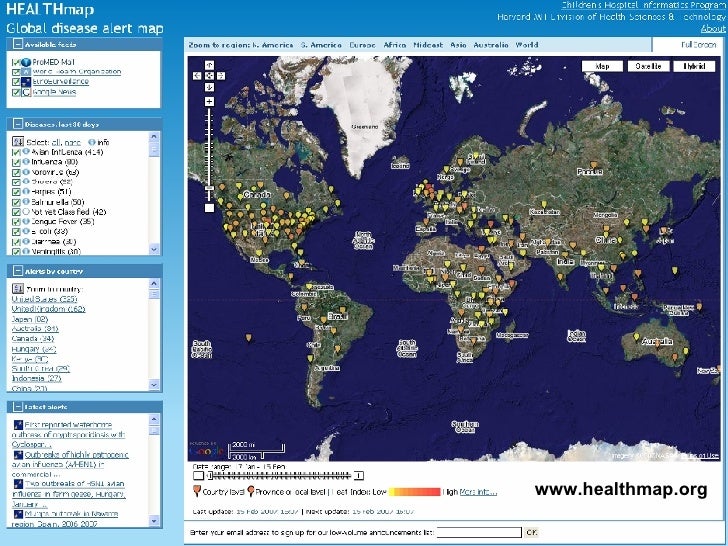Open the info icon next to Salmonella
This screenshot has height=546, width=728.
coord(26,202)
